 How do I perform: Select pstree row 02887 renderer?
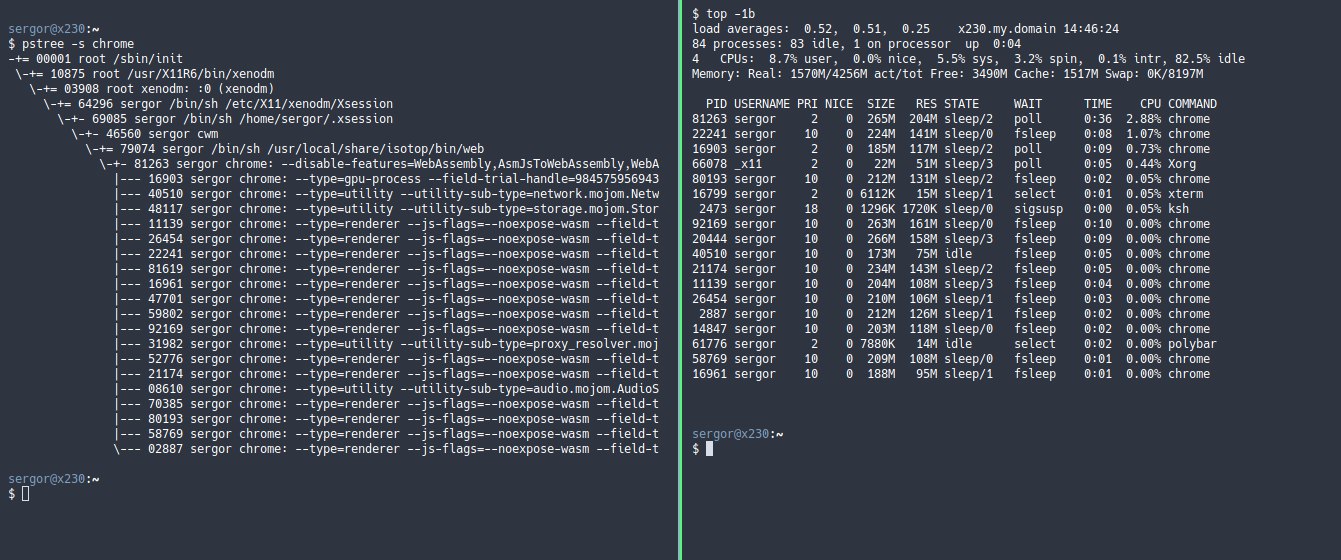(x=385, y=449)
